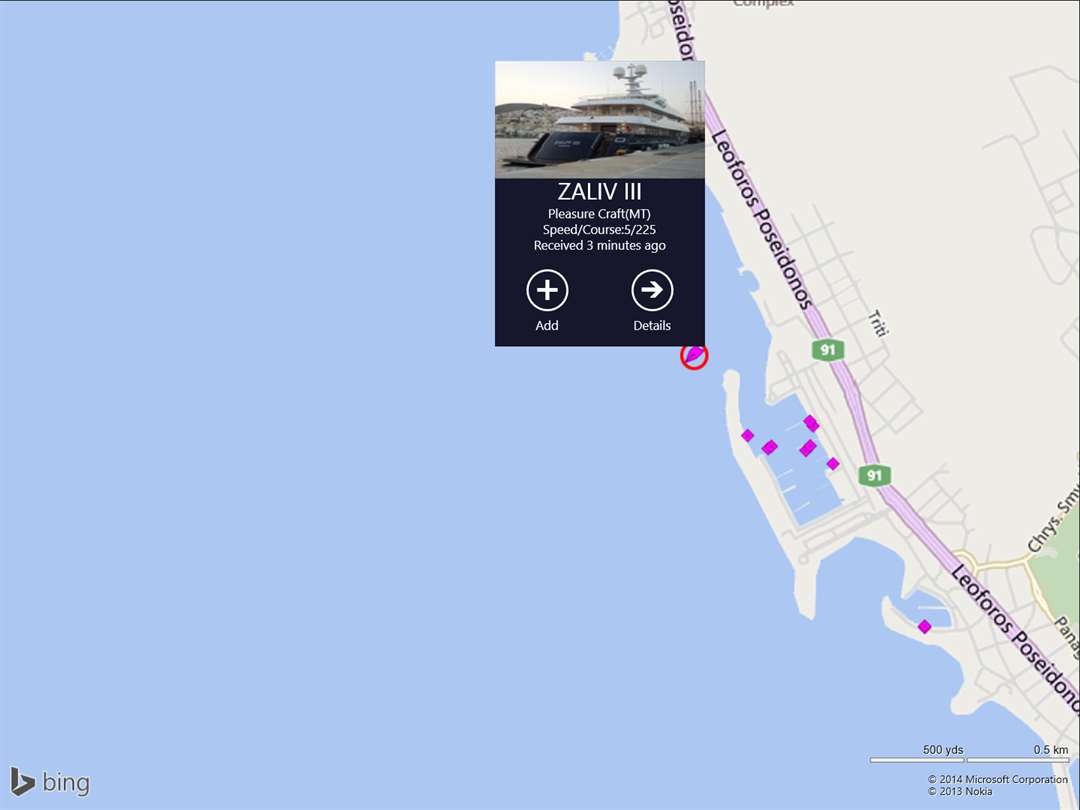
Task: Click the Add plus icon for ZALIV III
Action: pyautogui.click(x=547, y=290)
